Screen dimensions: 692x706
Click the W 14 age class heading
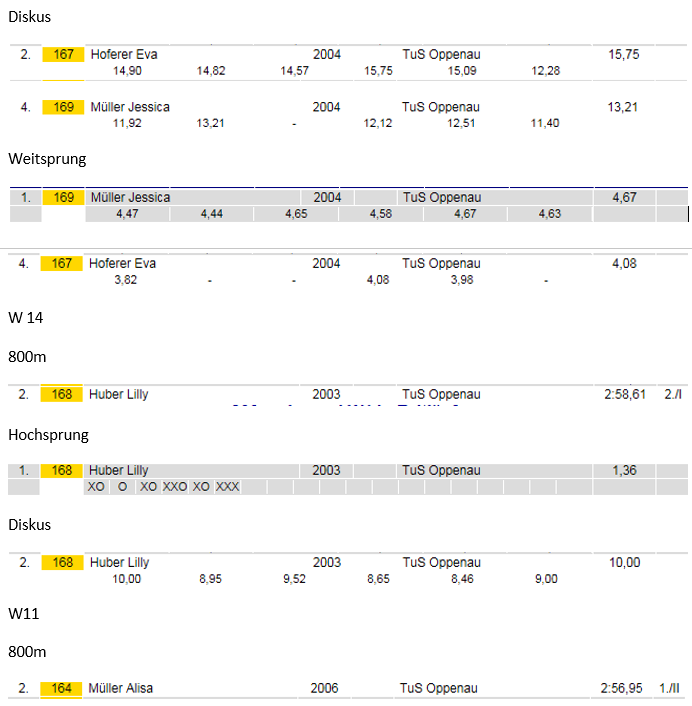(26, 318)
